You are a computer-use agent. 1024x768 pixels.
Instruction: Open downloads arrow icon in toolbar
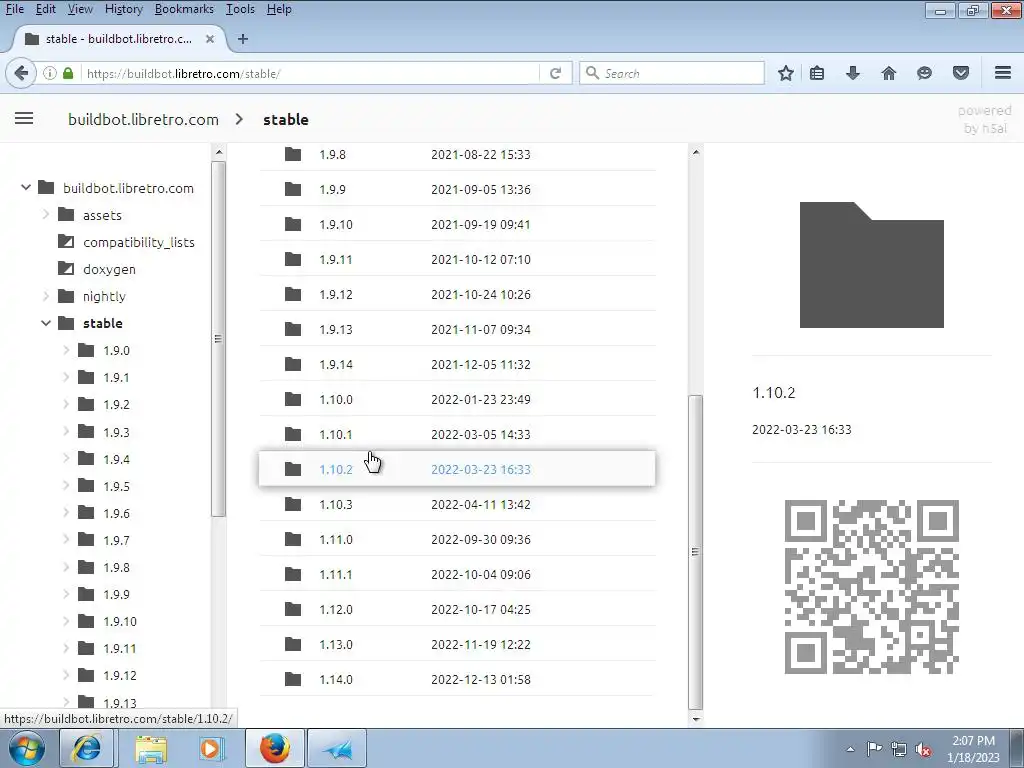coord(852,73)
